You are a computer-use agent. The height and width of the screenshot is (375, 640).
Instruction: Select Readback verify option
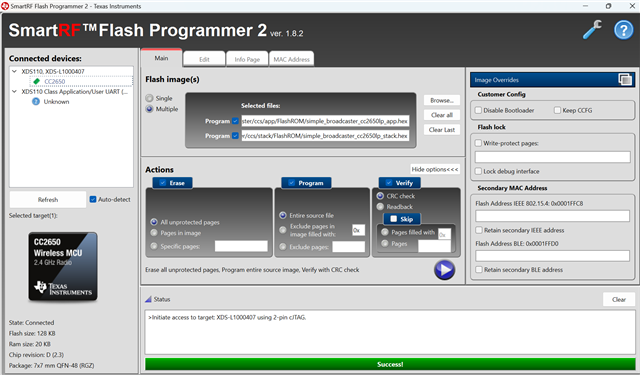pos(380,206)
